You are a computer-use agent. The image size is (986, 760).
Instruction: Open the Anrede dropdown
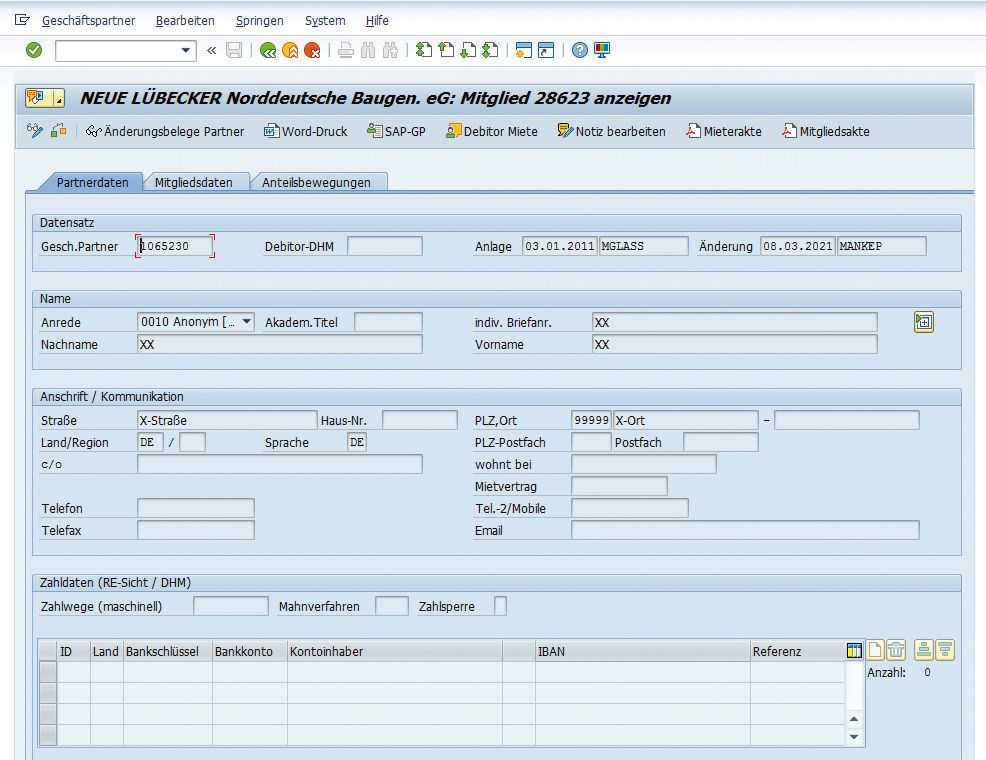(x=245, y=322)
